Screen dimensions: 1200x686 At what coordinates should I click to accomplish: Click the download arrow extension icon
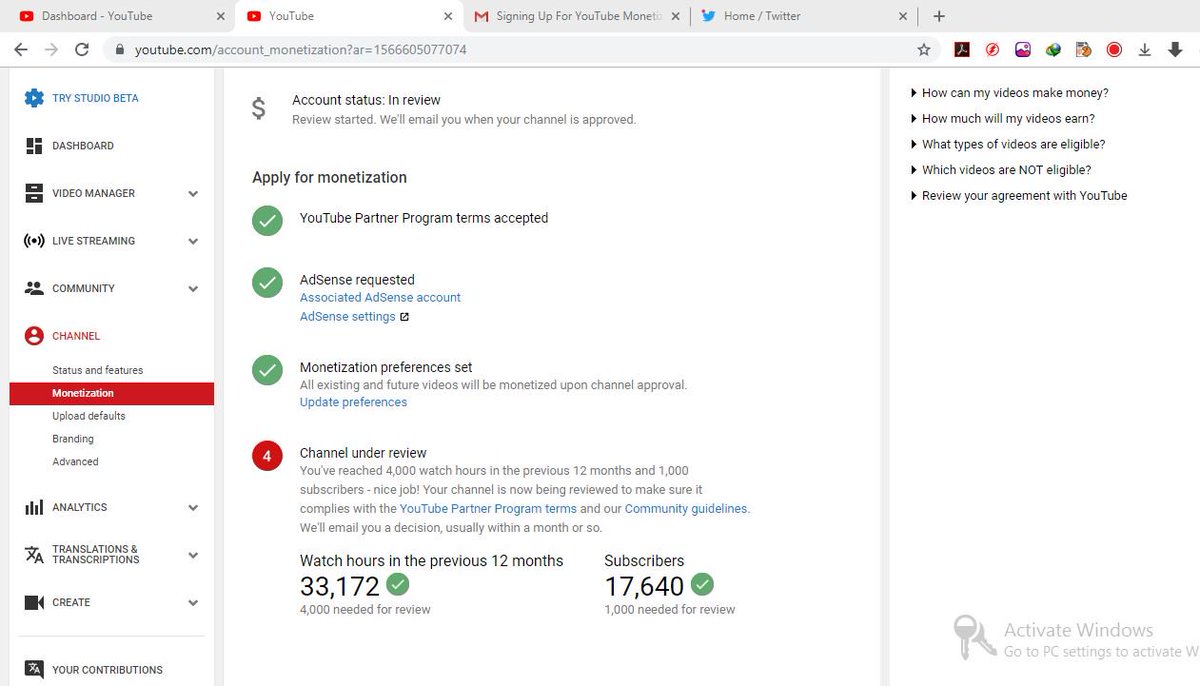(1145, 49)
